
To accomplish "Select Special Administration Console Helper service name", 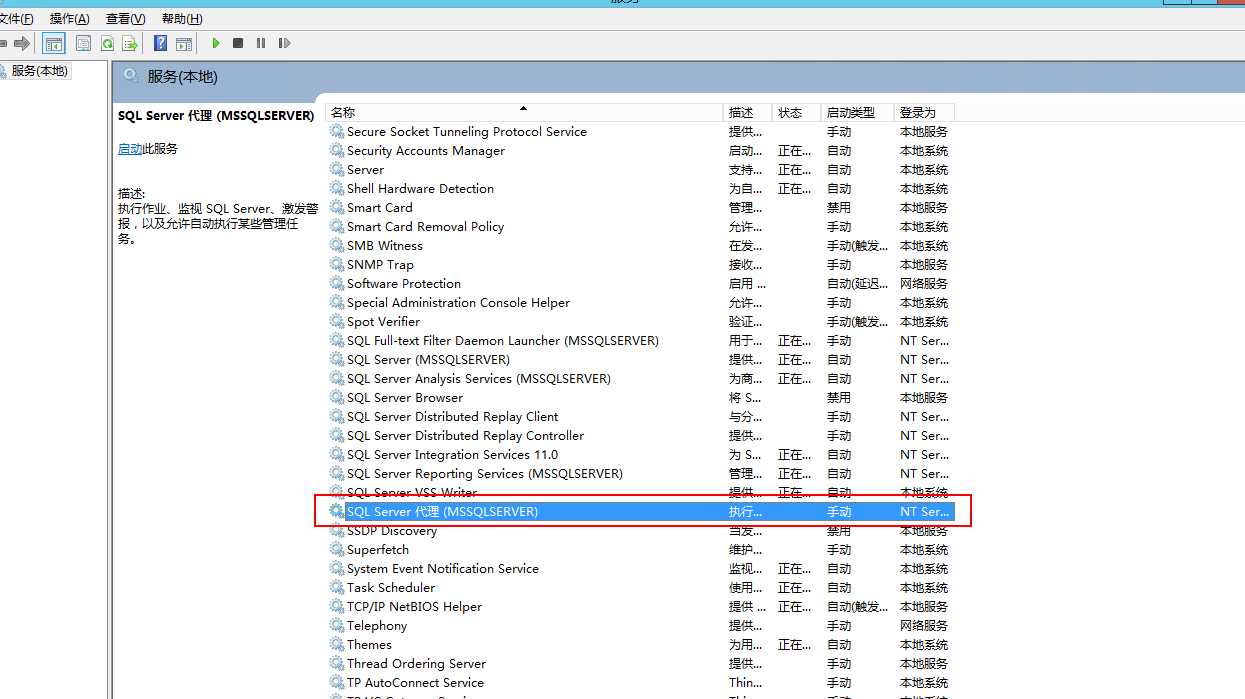I will (x=458, y=303).
